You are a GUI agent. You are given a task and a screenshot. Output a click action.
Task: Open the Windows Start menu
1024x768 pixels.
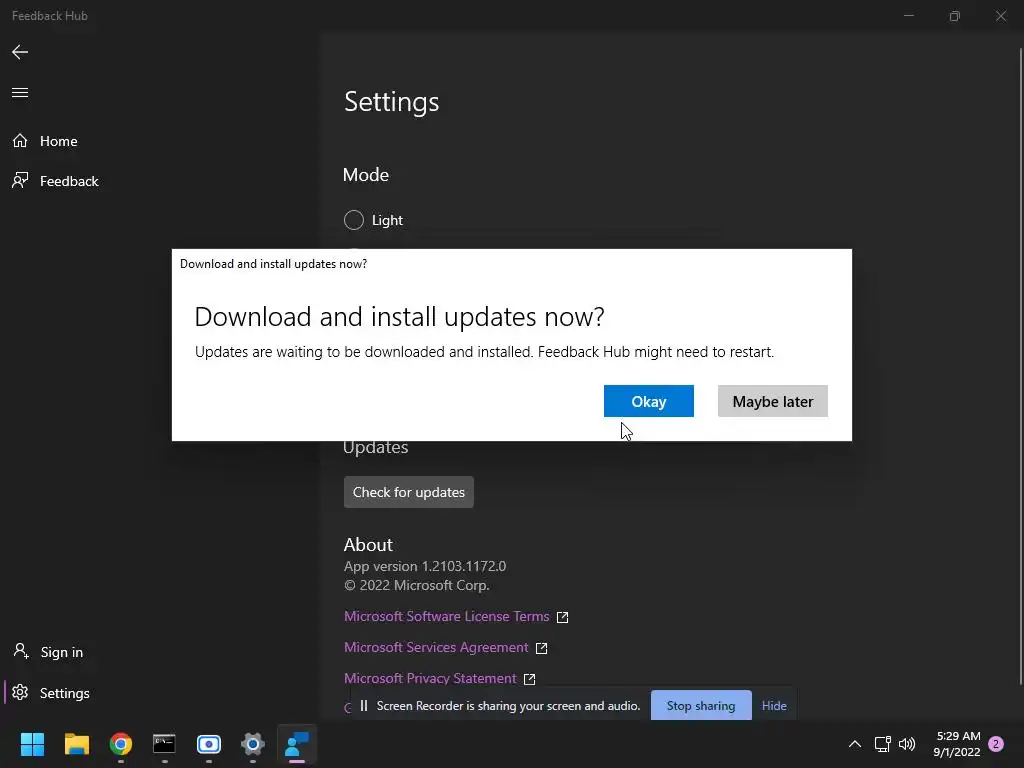32,744
